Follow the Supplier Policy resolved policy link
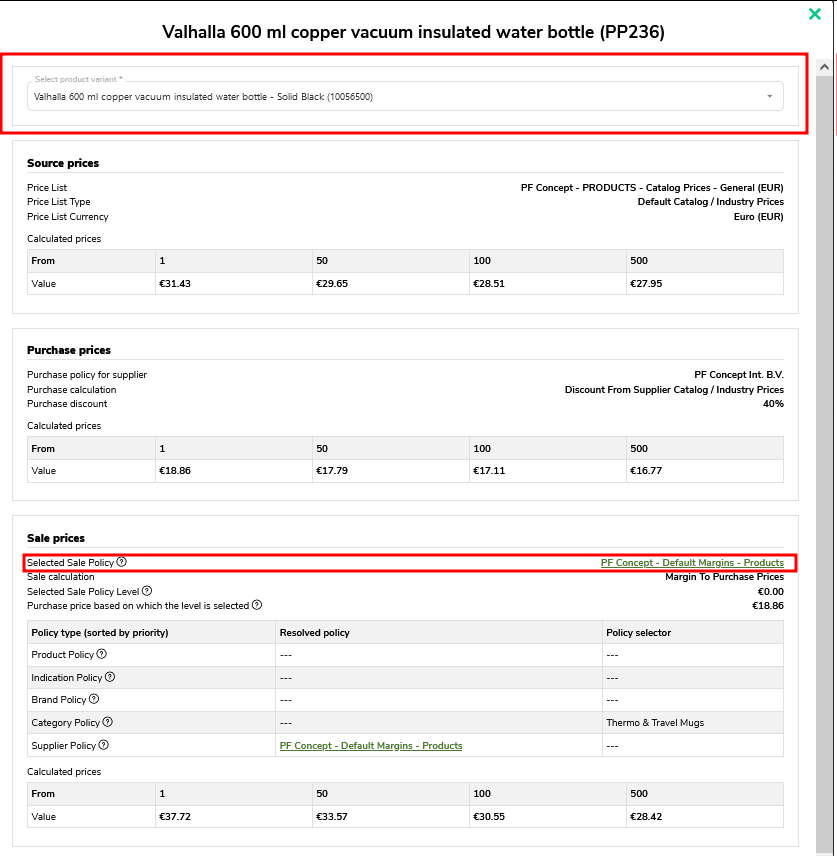Screen dimensions: 837x856 (371, 745)
